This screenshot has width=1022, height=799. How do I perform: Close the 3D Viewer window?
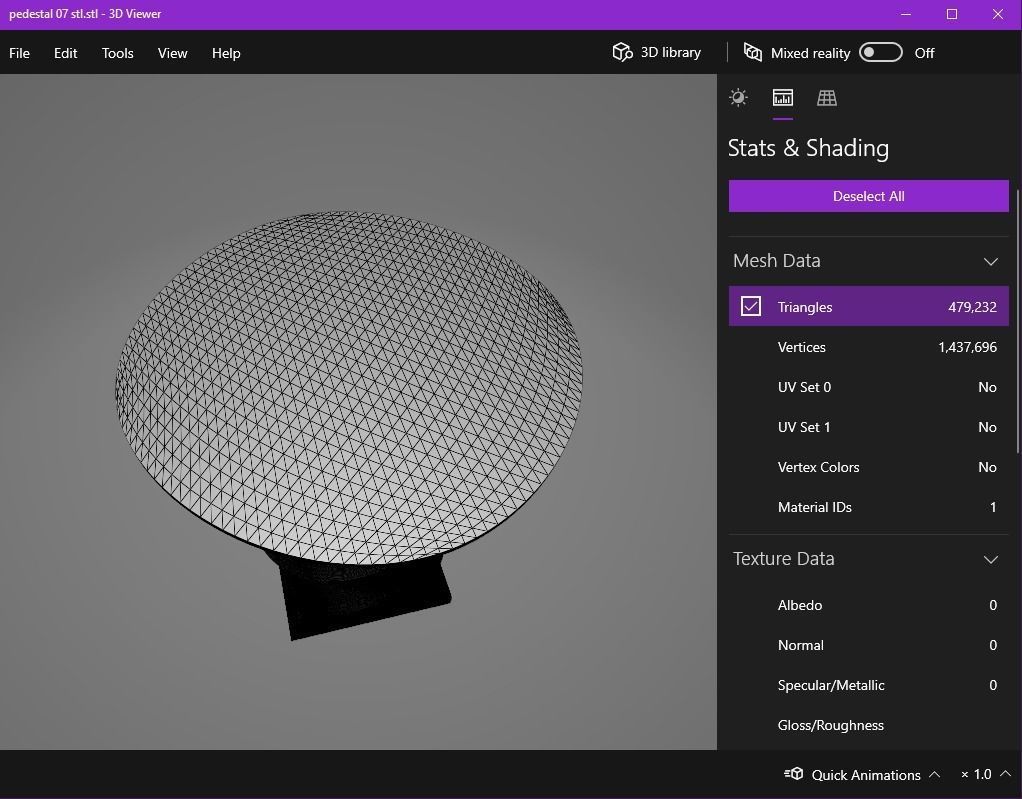[998, 14]
